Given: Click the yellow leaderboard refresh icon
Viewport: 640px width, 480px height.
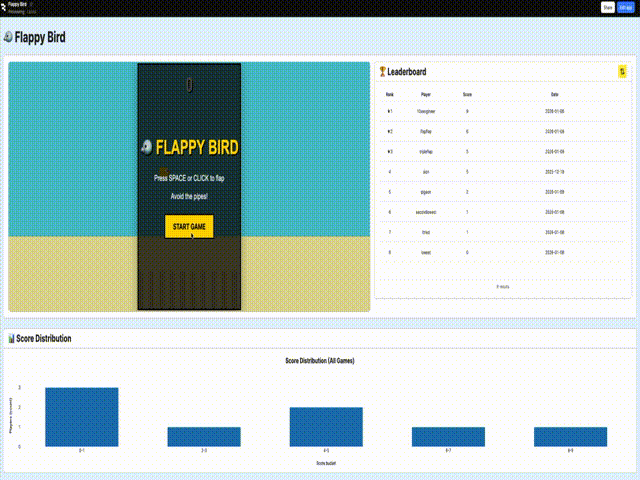Looking at the screenshot, I should pos(622,72).
